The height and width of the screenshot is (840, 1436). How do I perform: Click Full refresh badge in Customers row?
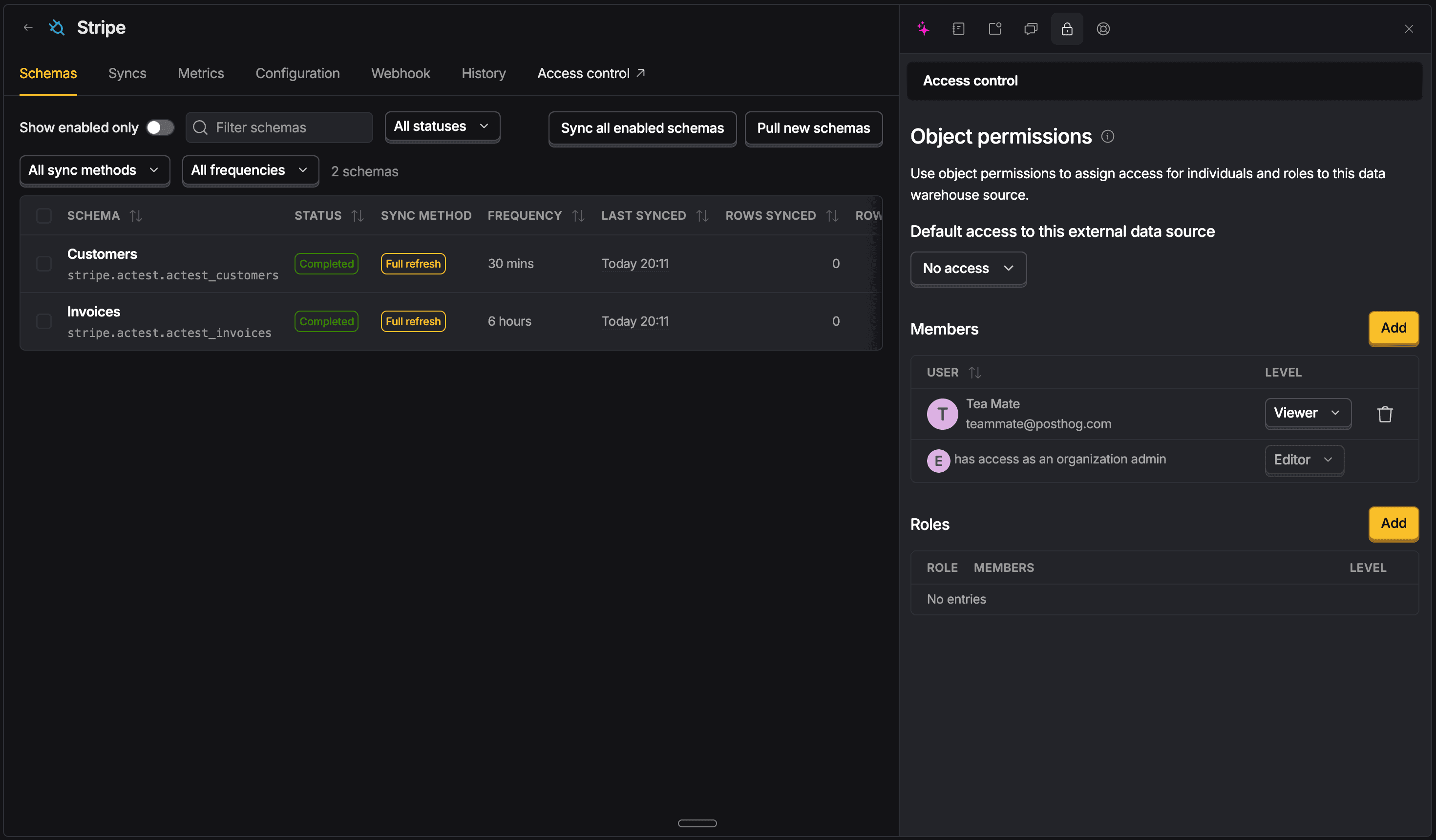coord(413,263)
